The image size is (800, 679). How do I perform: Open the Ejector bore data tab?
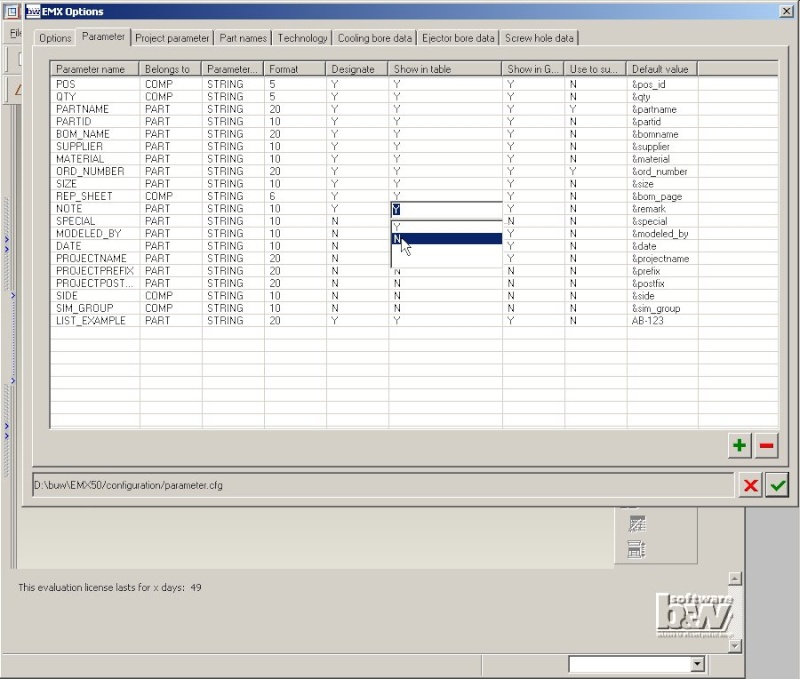pos(458,38)
